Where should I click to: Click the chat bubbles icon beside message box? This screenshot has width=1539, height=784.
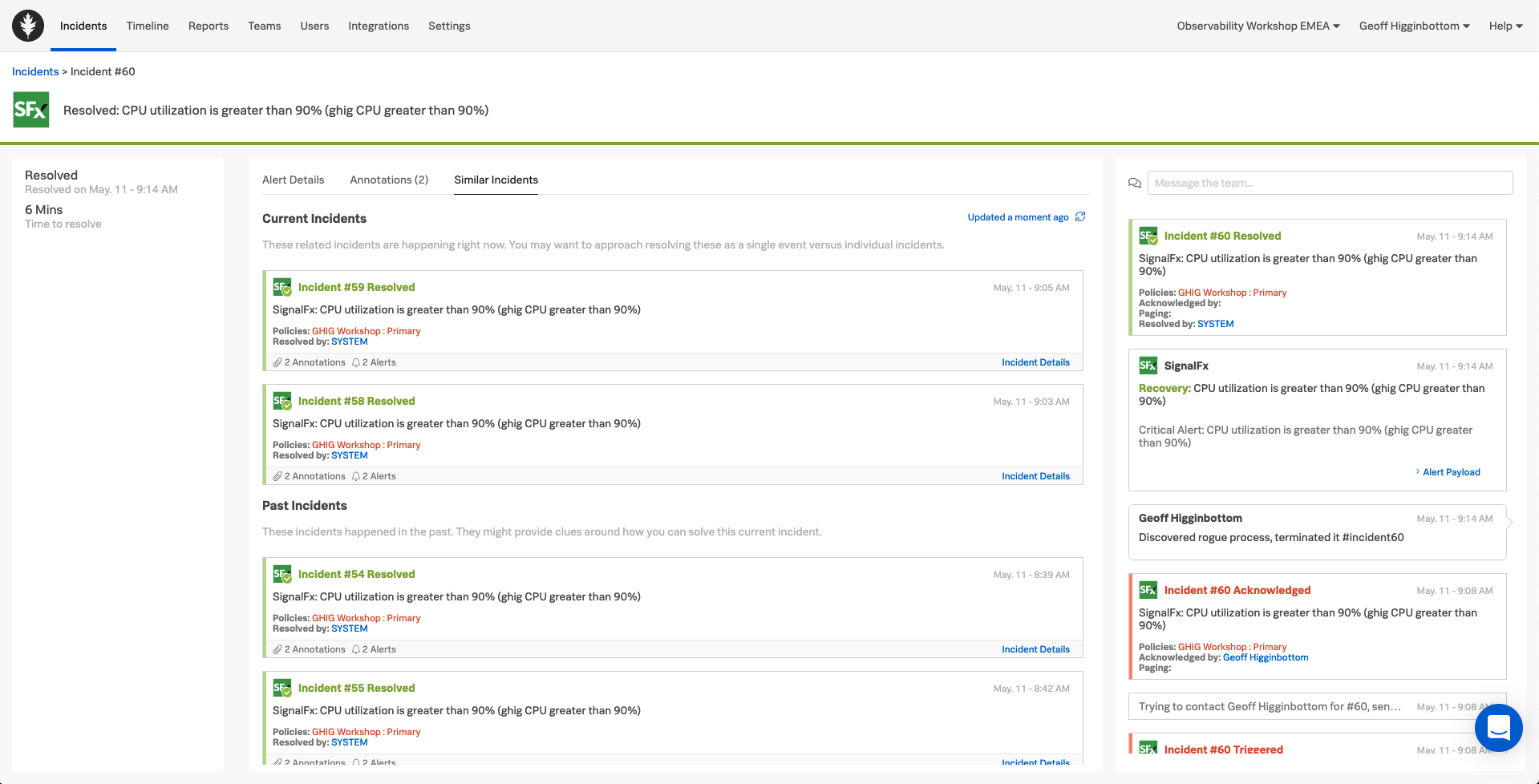[1134, 183]
